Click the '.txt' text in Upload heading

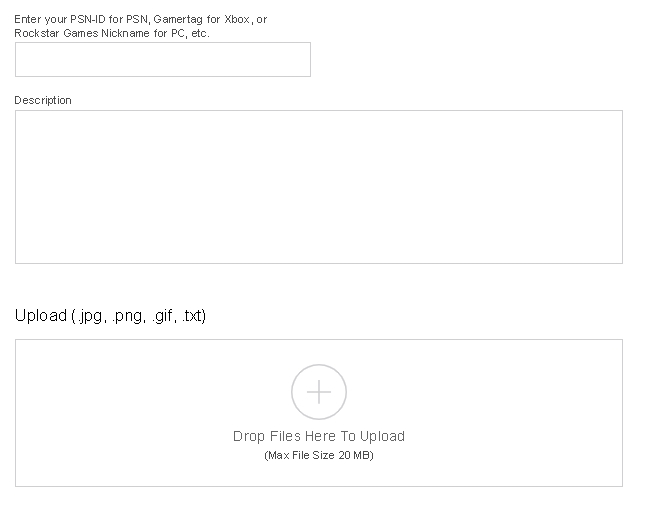[x=193, y=316]
